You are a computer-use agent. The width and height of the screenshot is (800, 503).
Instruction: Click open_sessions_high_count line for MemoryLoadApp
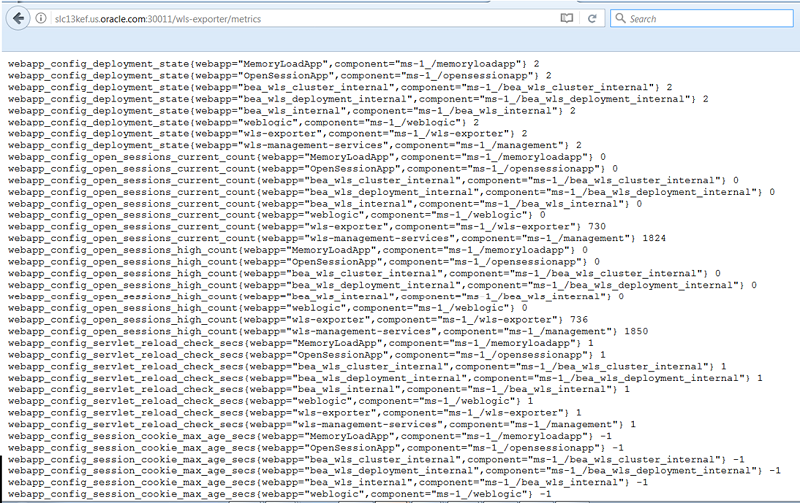[x=297, y=250]
